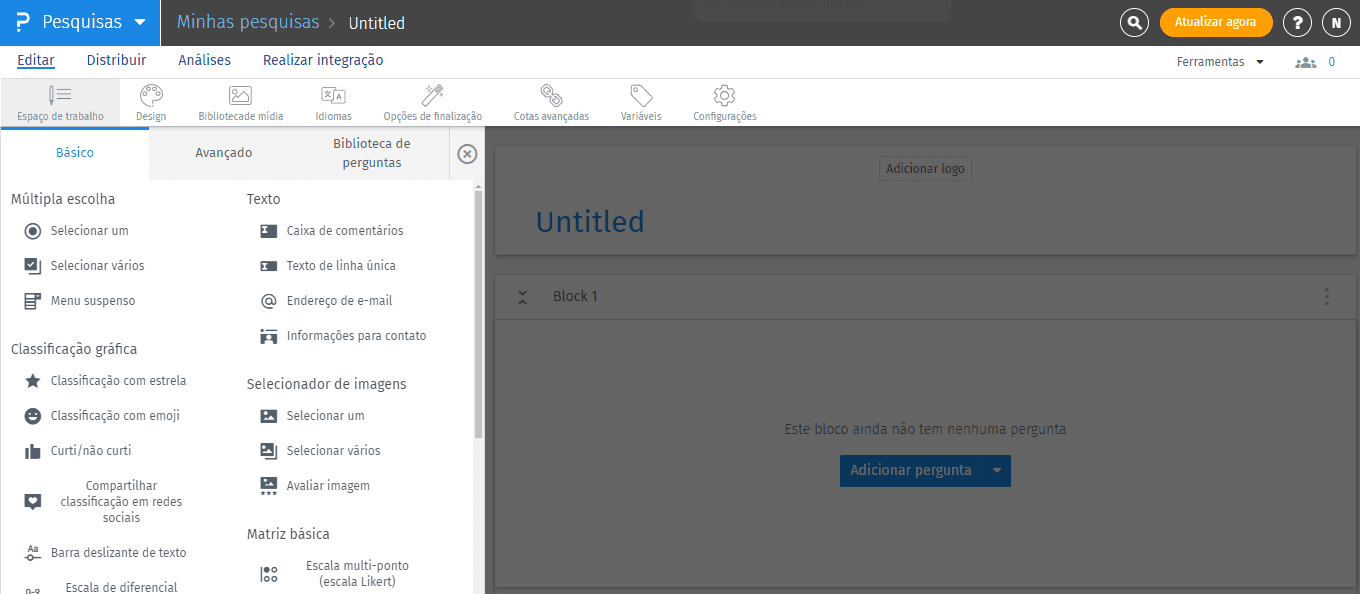The image size is (1360, 594).
Task: Add Informações para contato question
Action: 343,336
